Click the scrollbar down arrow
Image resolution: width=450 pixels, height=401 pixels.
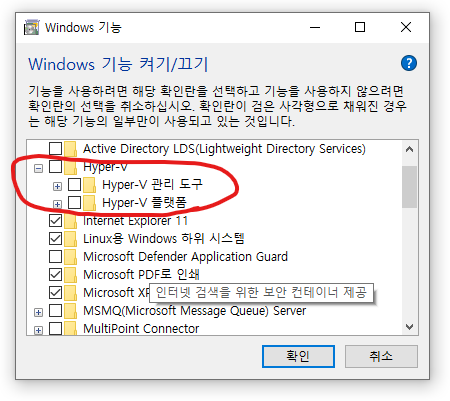pos(409,327)
